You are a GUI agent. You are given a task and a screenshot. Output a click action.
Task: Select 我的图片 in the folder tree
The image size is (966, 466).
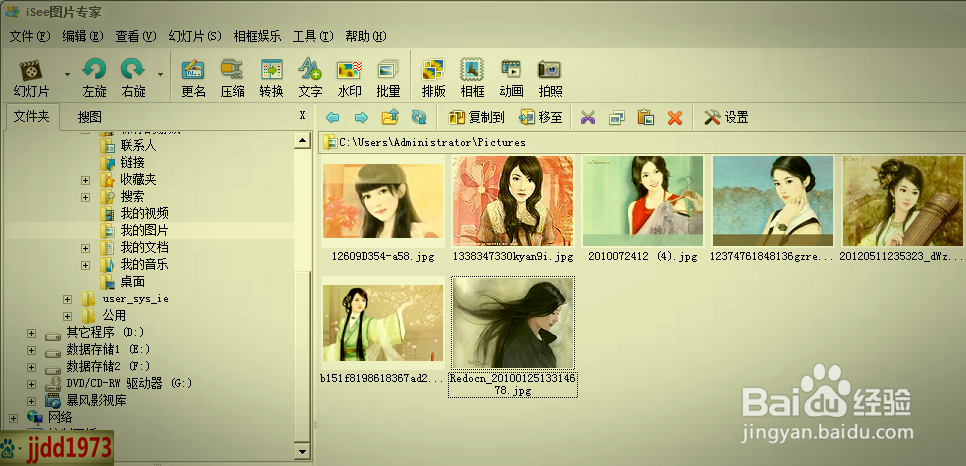point(144,231)
